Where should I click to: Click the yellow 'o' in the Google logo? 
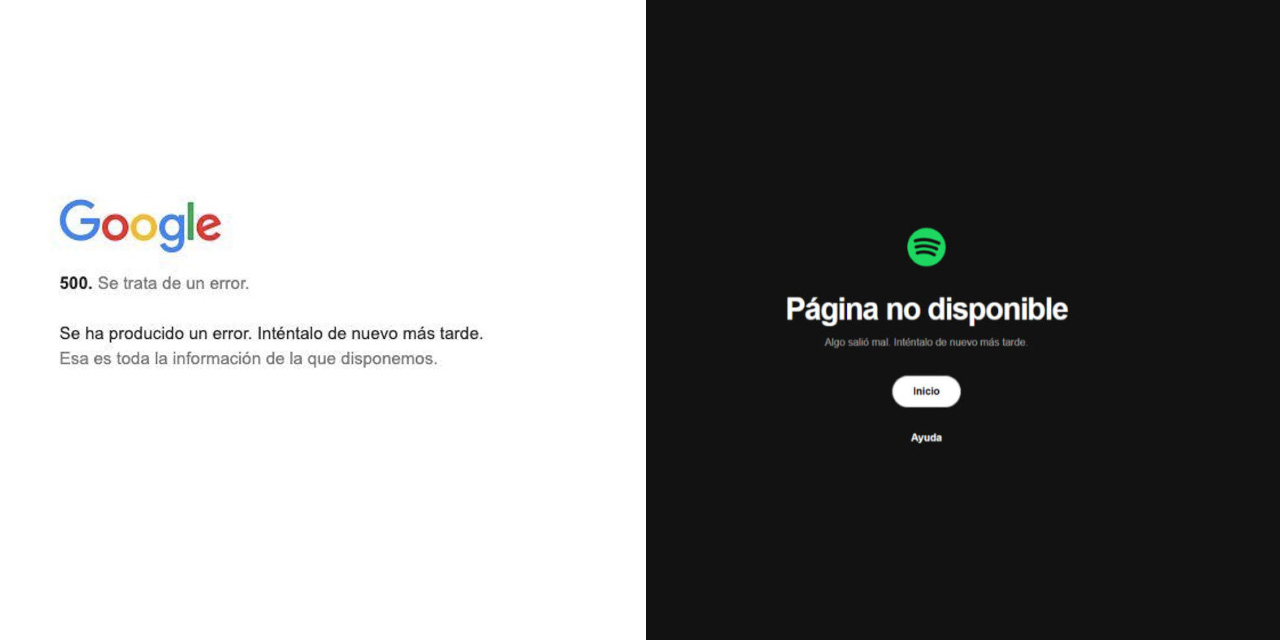coord(143,228)
